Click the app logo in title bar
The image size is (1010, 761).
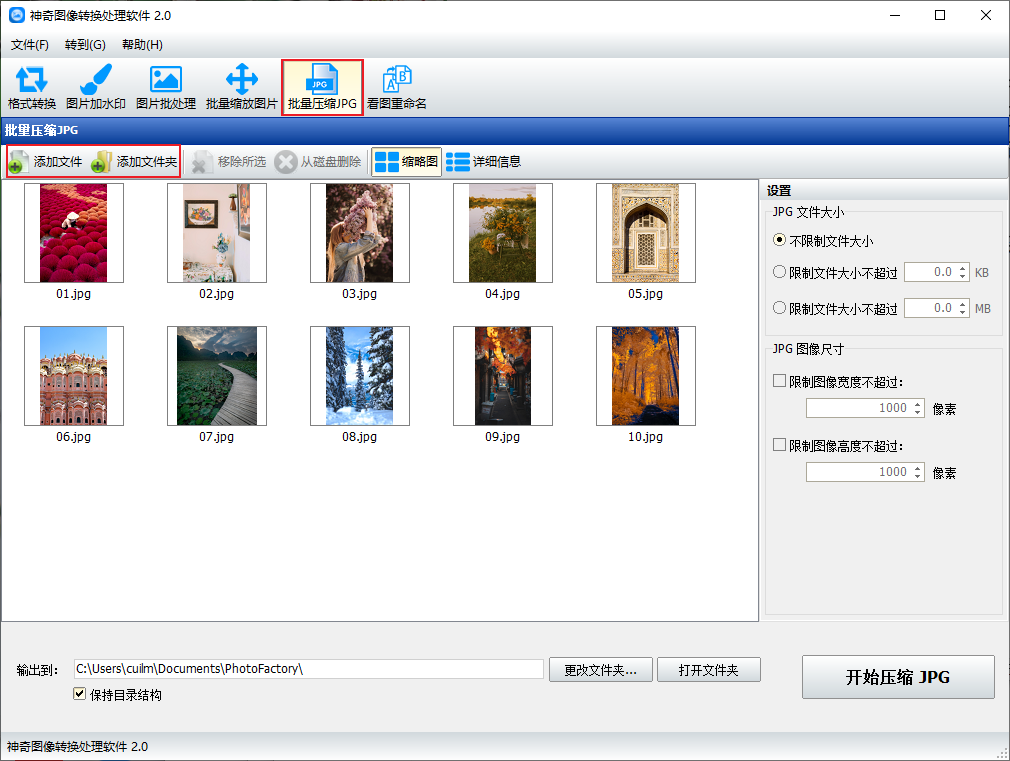tap(17, 15)
